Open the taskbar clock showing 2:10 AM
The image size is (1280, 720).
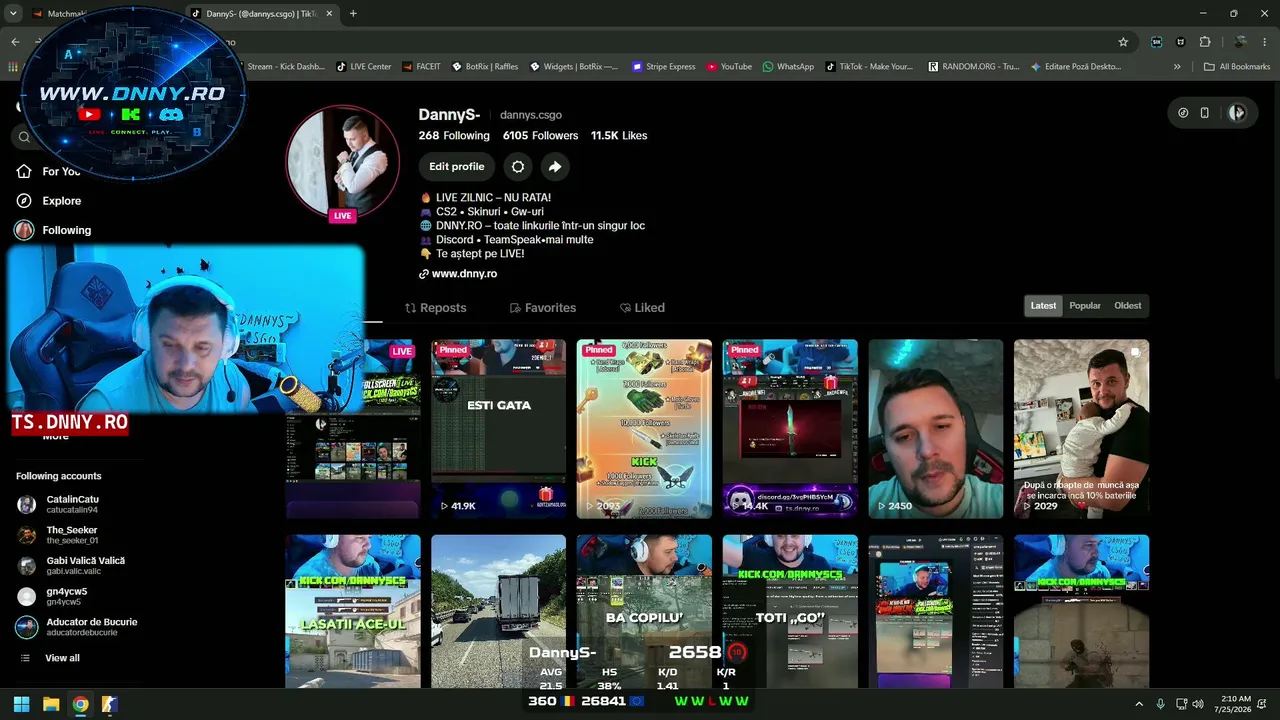1235,704
